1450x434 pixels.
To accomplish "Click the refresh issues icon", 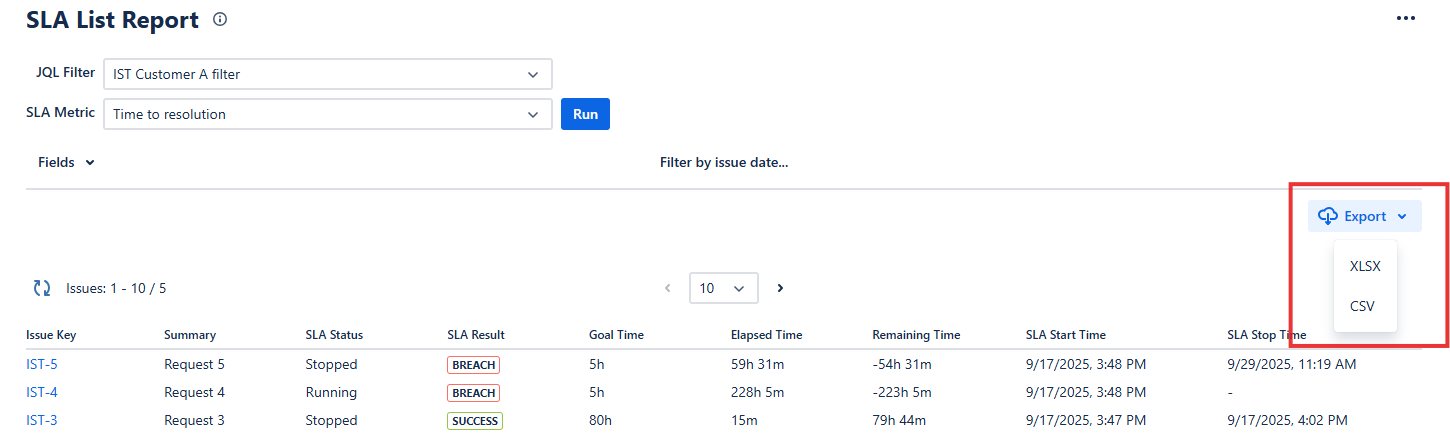I will 42,288.
